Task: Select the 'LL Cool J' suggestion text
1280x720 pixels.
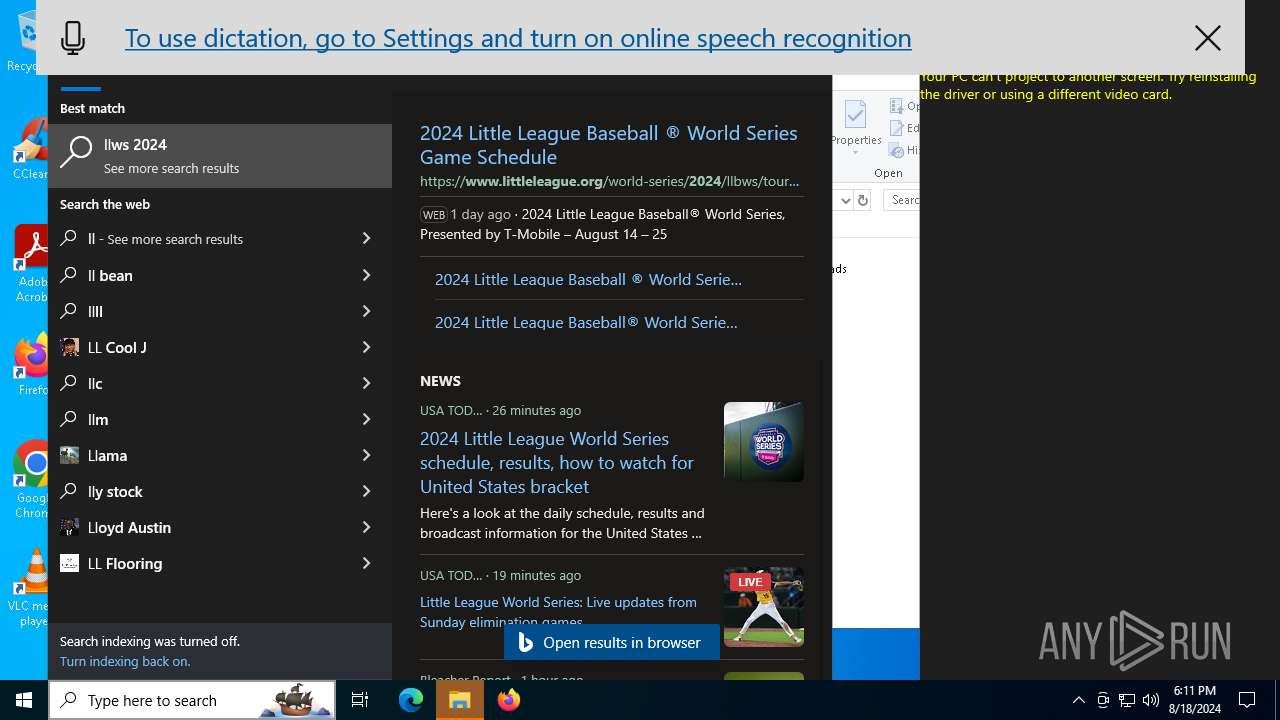Action: click(x=117, y=347)
